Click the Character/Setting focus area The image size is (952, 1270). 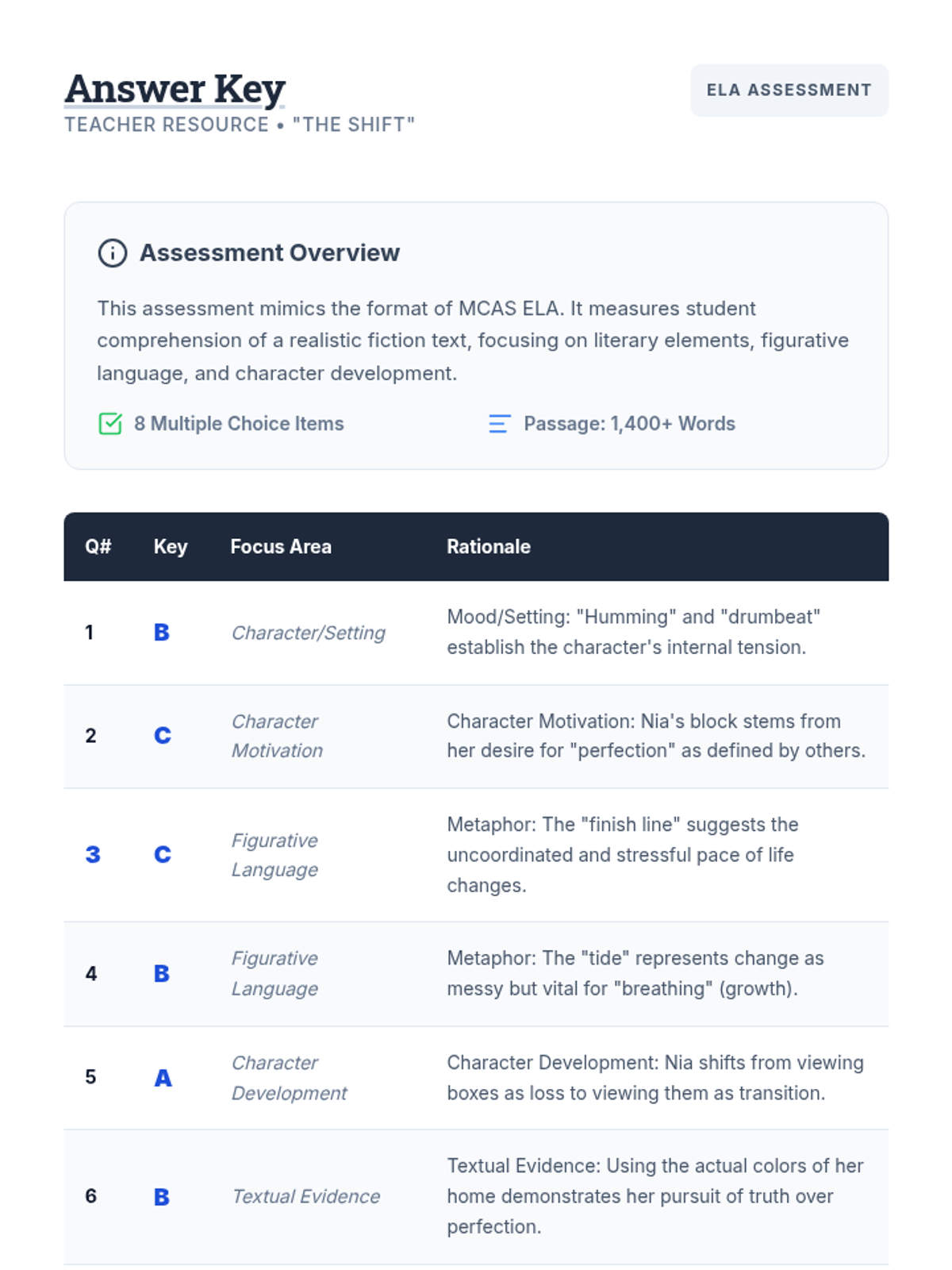tap(308, 633)
